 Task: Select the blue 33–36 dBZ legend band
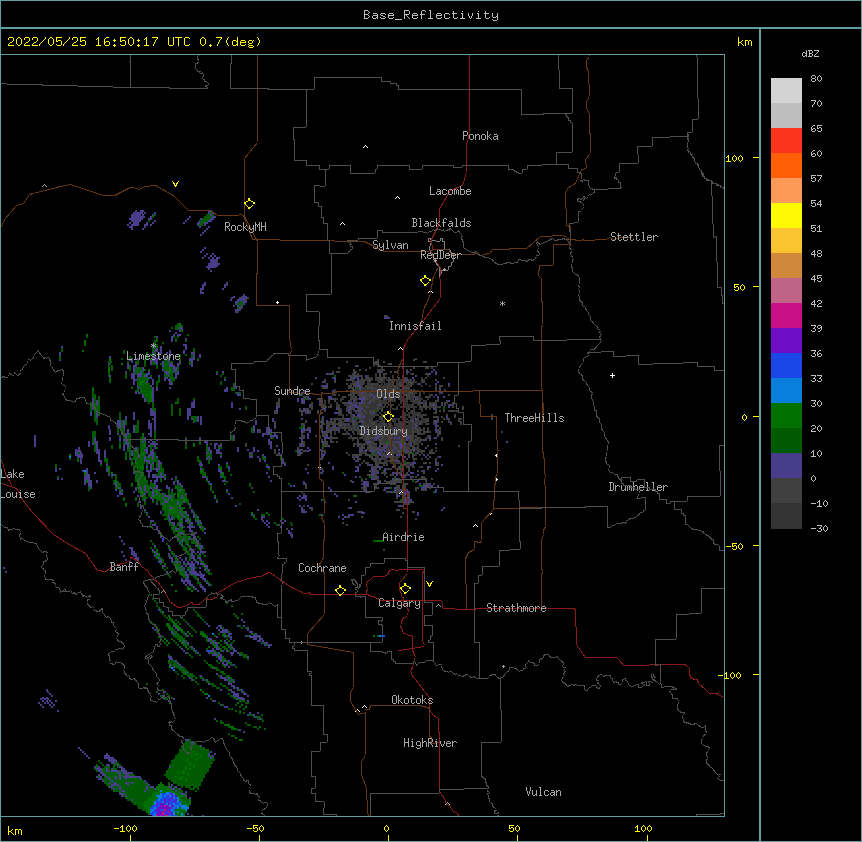tap(786, 366)
